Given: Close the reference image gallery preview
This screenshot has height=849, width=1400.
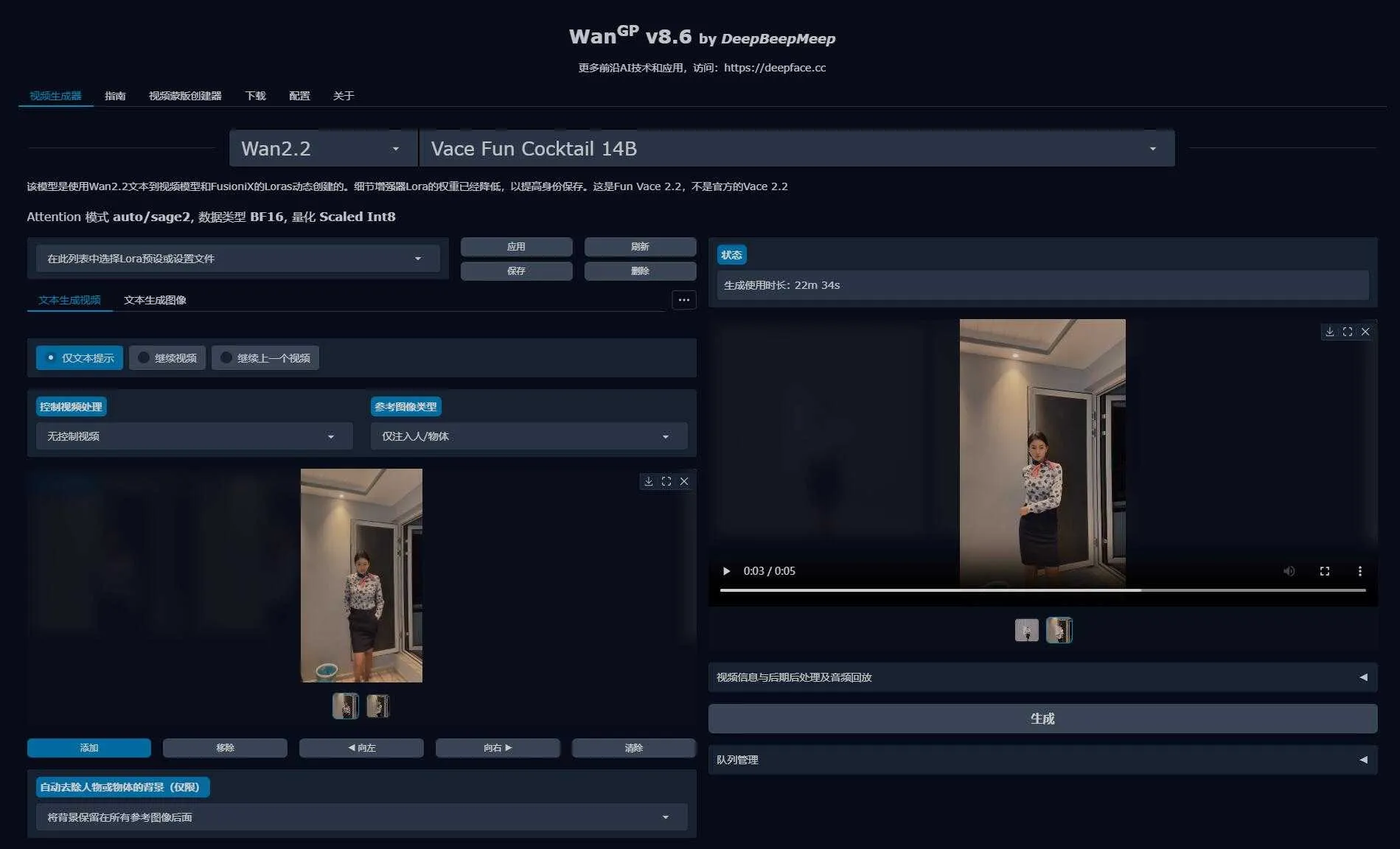Looking at the screenshot, I should tap(684, 481).
